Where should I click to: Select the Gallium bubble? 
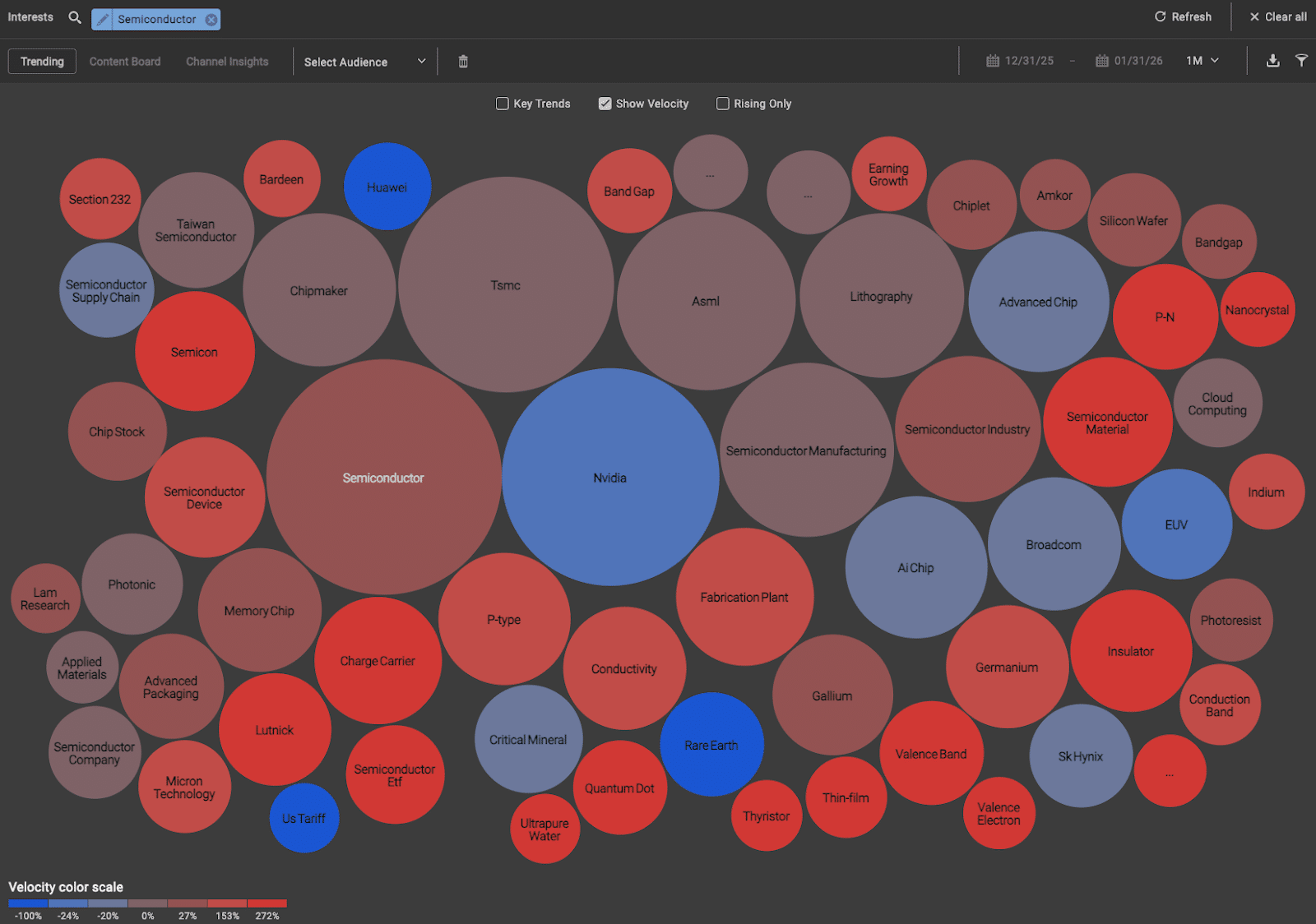(x=832, y=695)
